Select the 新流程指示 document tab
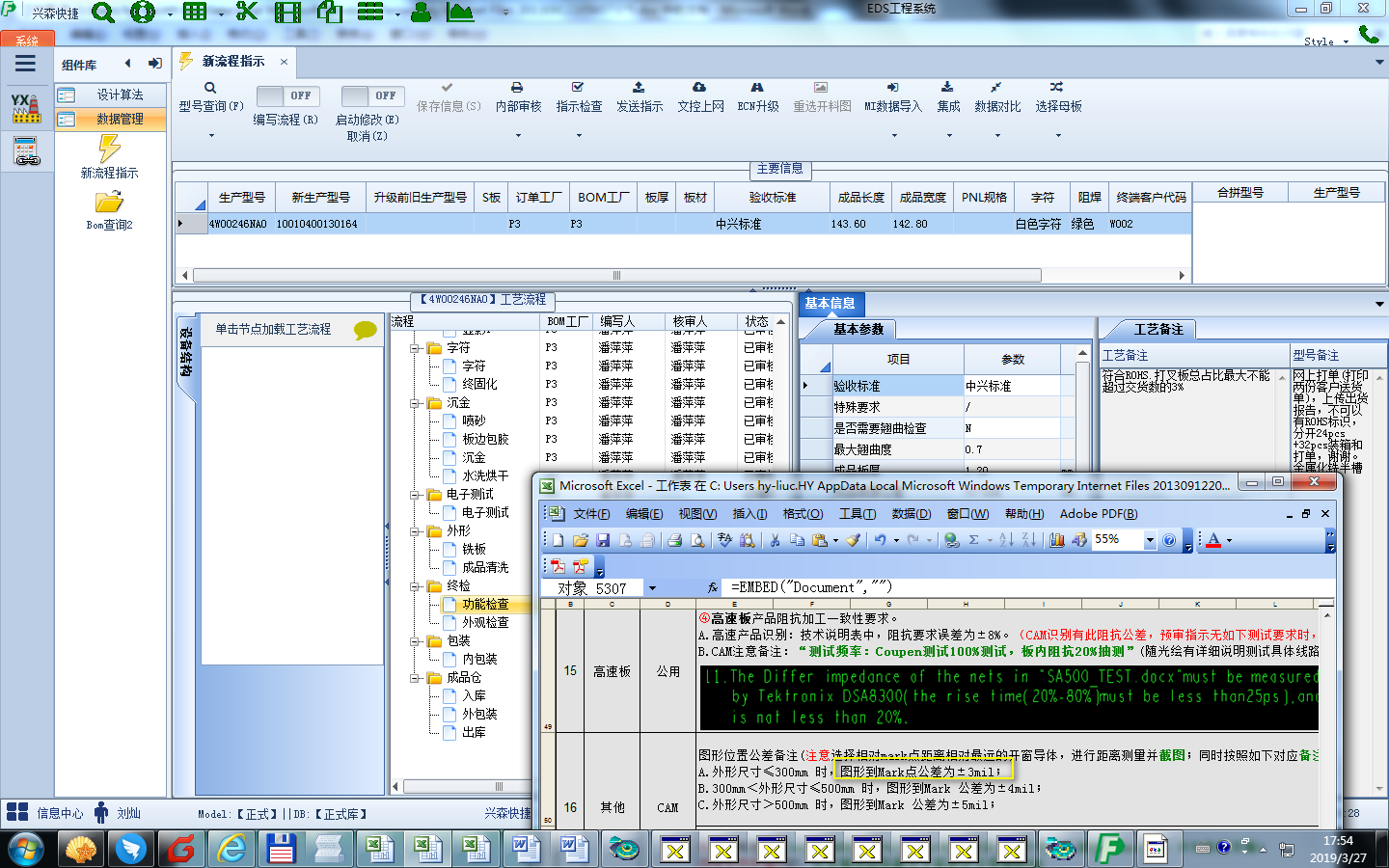This screenshot has width=1389, height=868. click(x=232, y=61)
